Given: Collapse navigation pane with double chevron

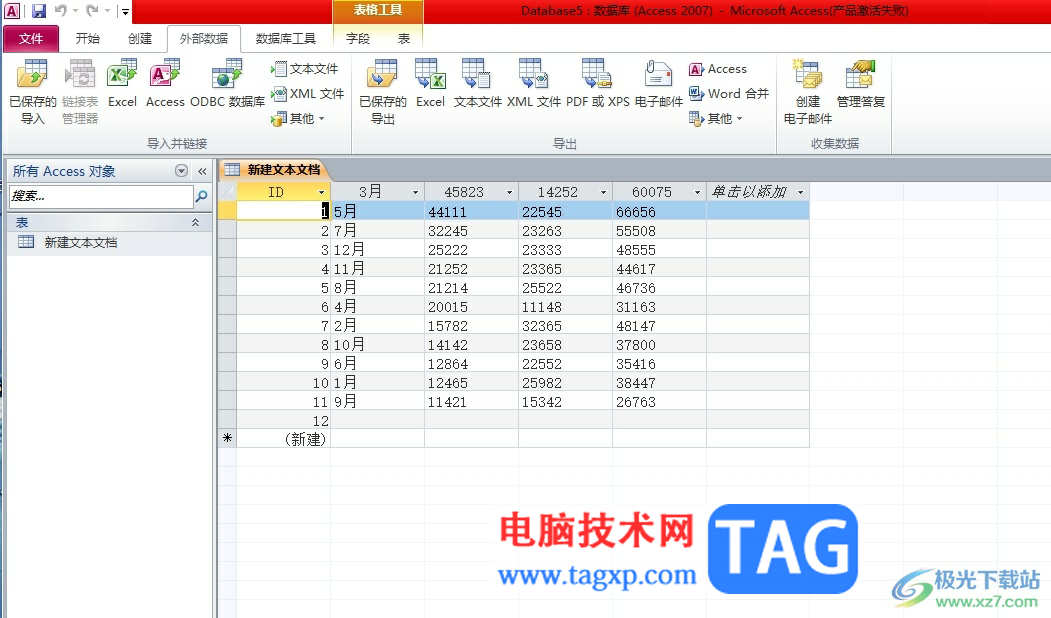Looking at the screenshot, I should (x=202, y=172).
